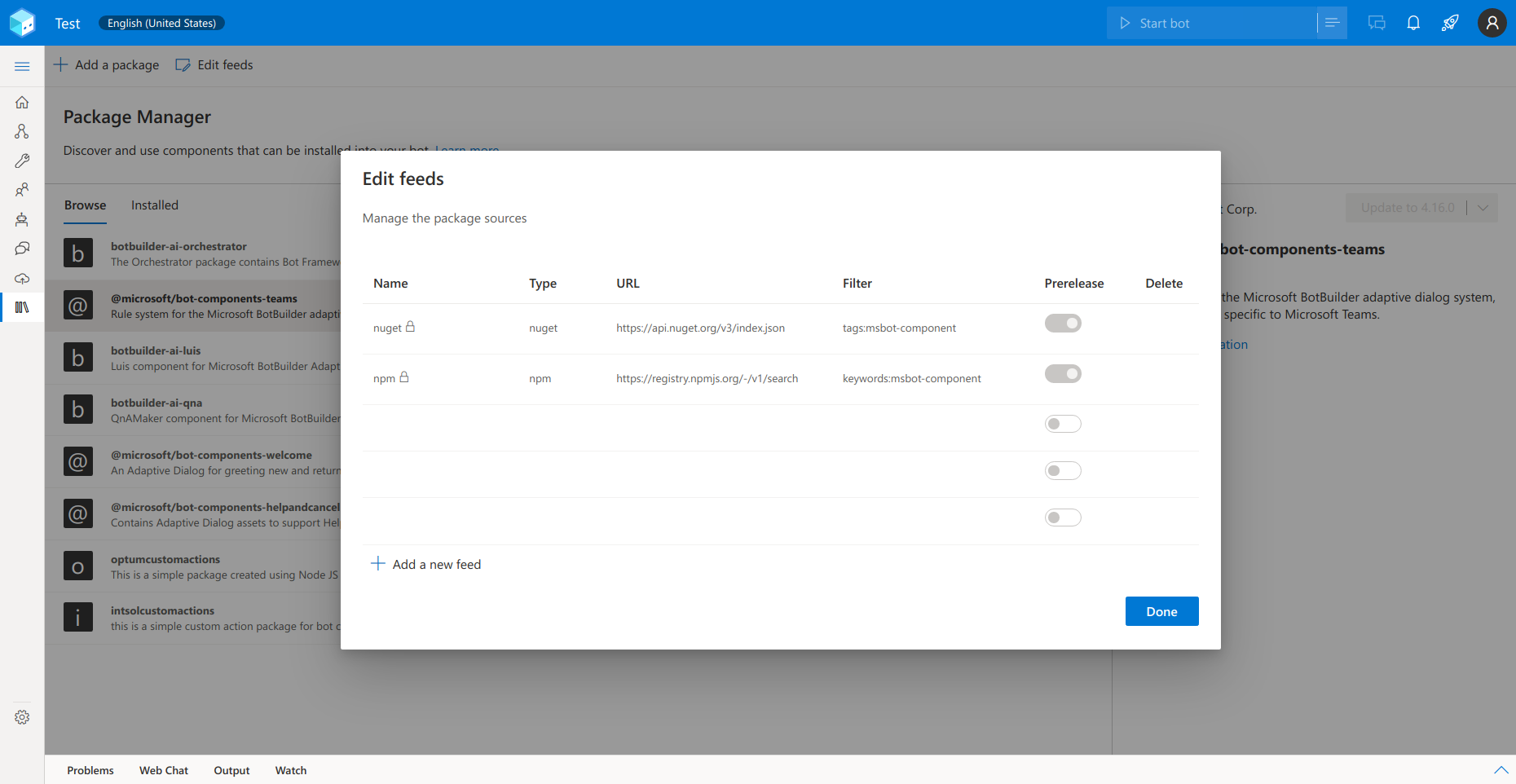Click the Filter column header

tap(857, 284)
